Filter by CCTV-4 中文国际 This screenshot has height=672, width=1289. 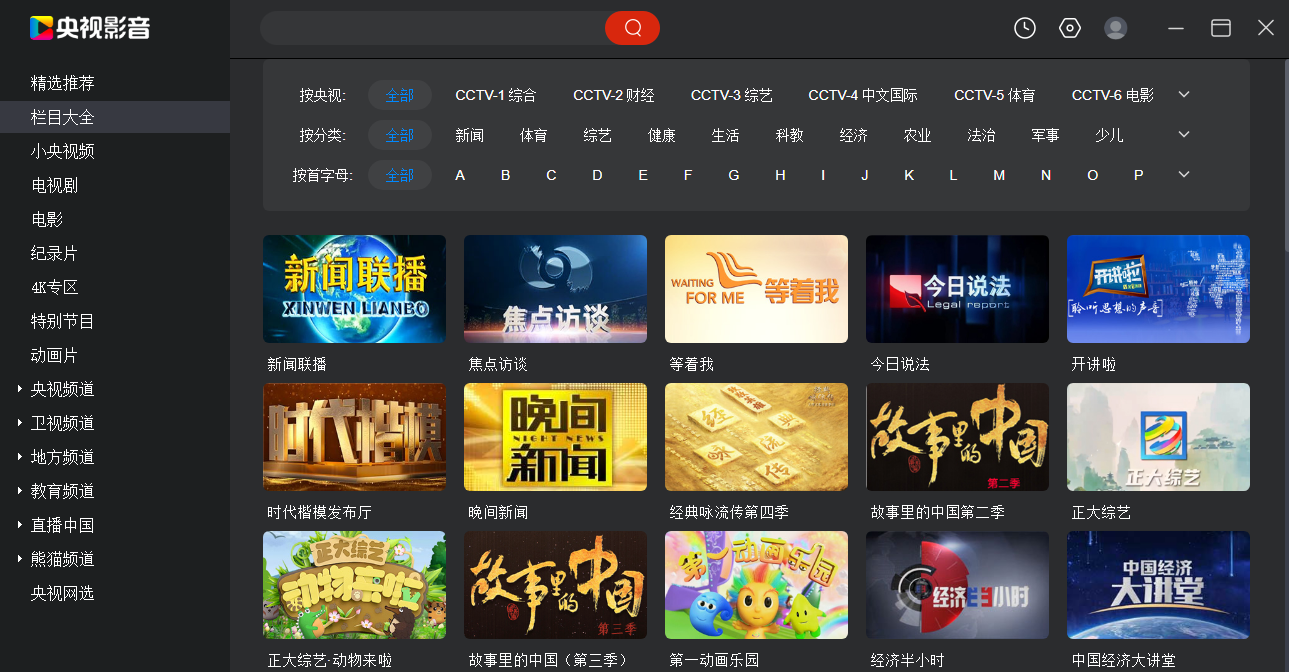pos(863,95)
